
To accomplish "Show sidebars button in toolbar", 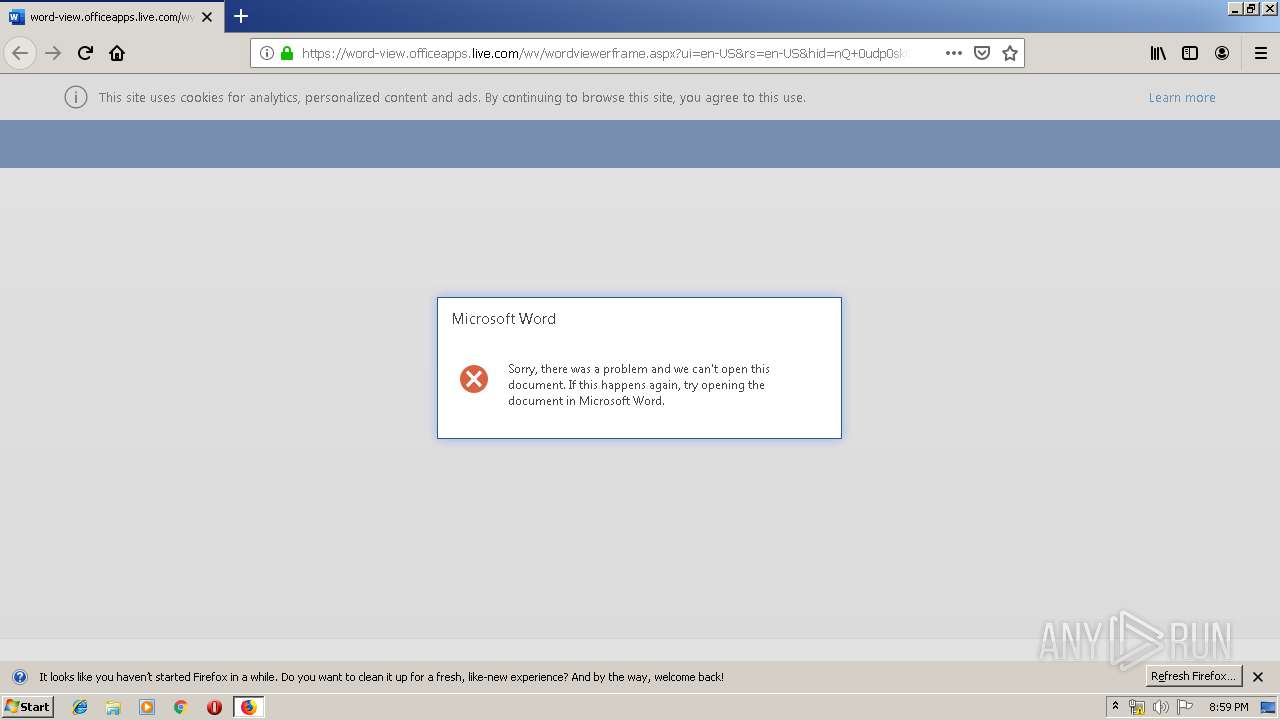I will (x=1190, y=53).
